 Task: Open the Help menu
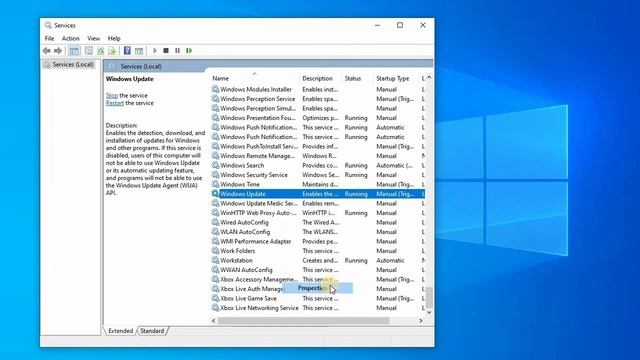coord(114,38)
